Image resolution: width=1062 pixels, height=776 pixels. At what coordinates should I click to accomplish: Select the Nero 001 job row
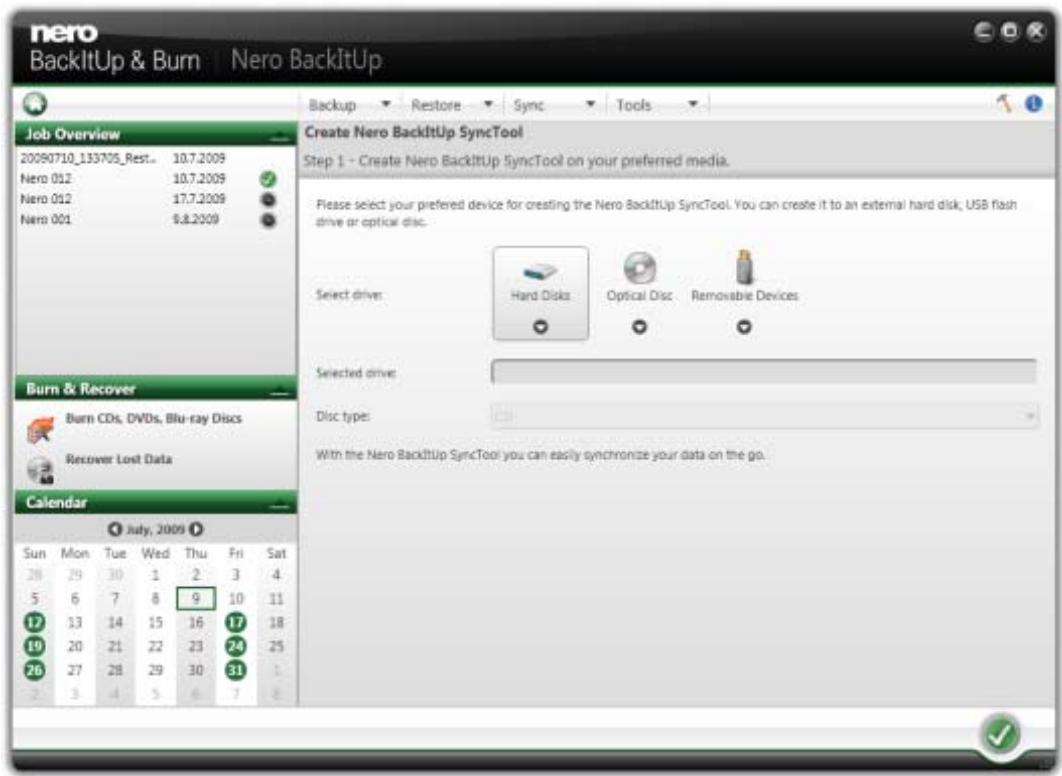pos(149,219)
